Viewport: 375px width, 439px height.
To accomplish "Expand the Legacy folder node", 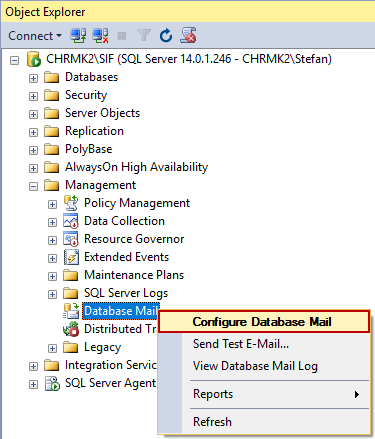I will coord(52,348).
